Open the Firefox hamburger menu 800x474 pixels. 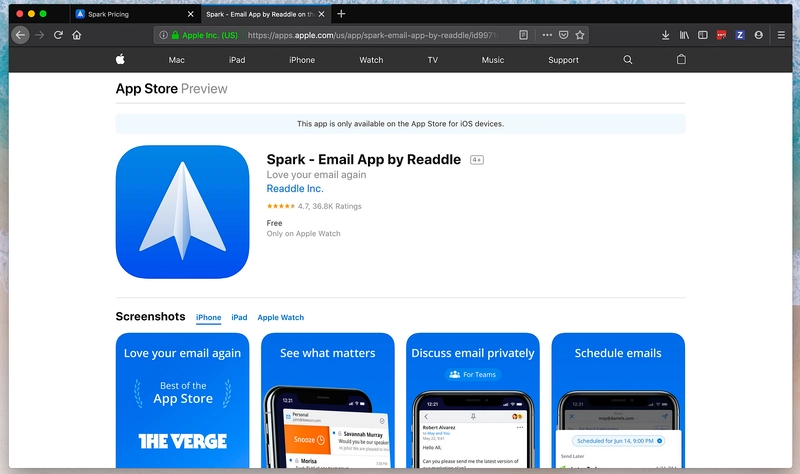781,35
